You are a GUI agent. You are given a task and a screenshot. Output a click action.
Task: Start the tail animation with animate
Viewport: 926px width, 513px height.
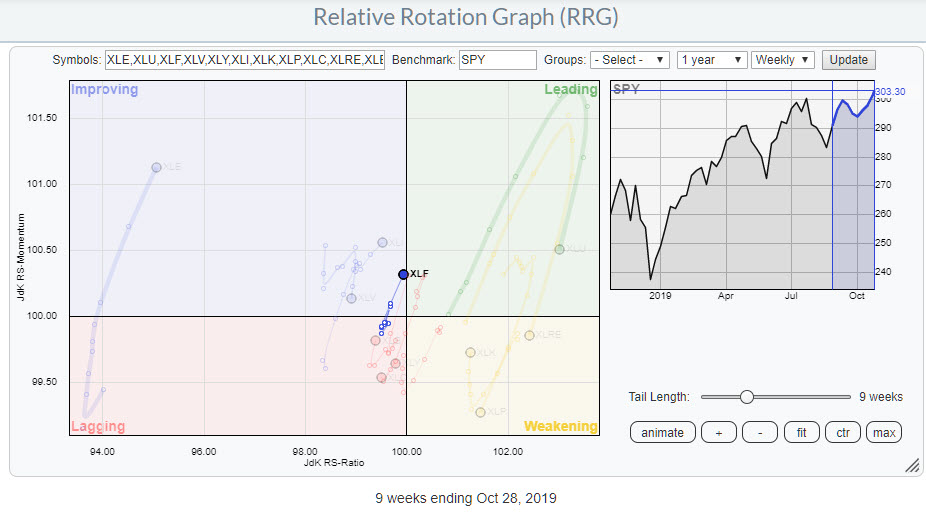(x=662, y=432)
